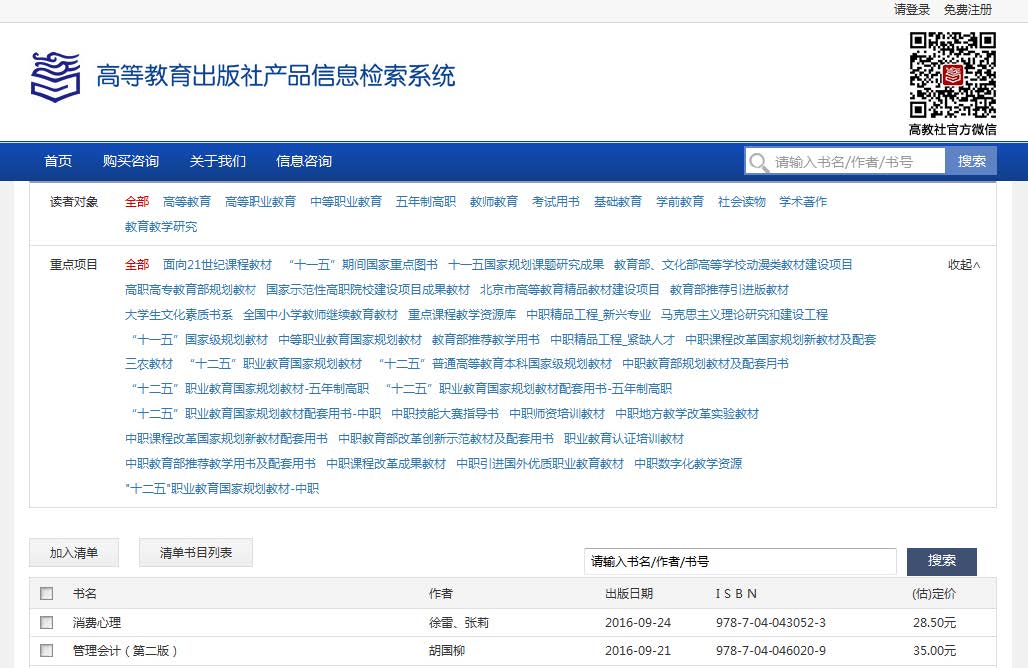Choose 中职地方教学改革实验教材 project

click(687, 414)
